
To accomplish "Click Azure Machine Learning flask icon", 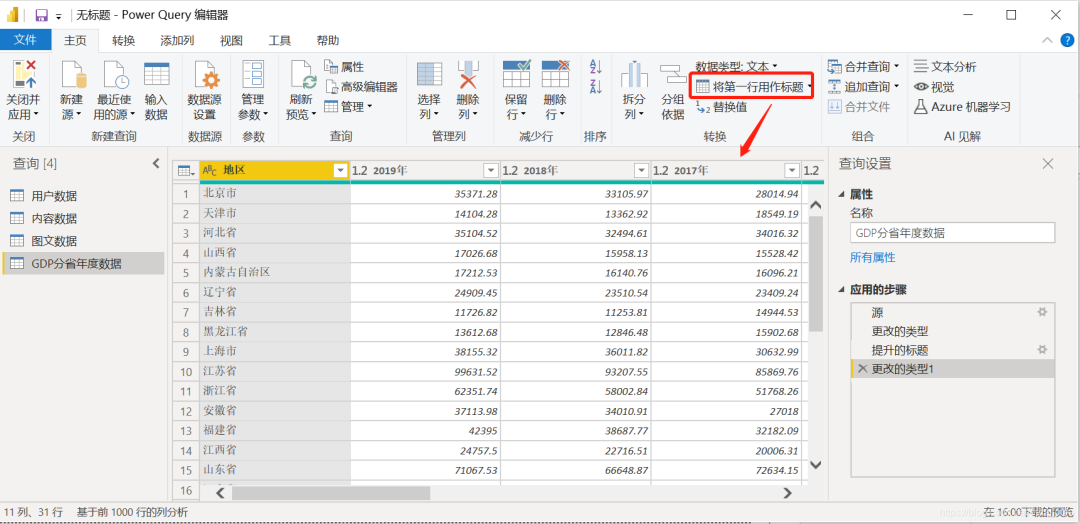I will [x=921, y=107].
